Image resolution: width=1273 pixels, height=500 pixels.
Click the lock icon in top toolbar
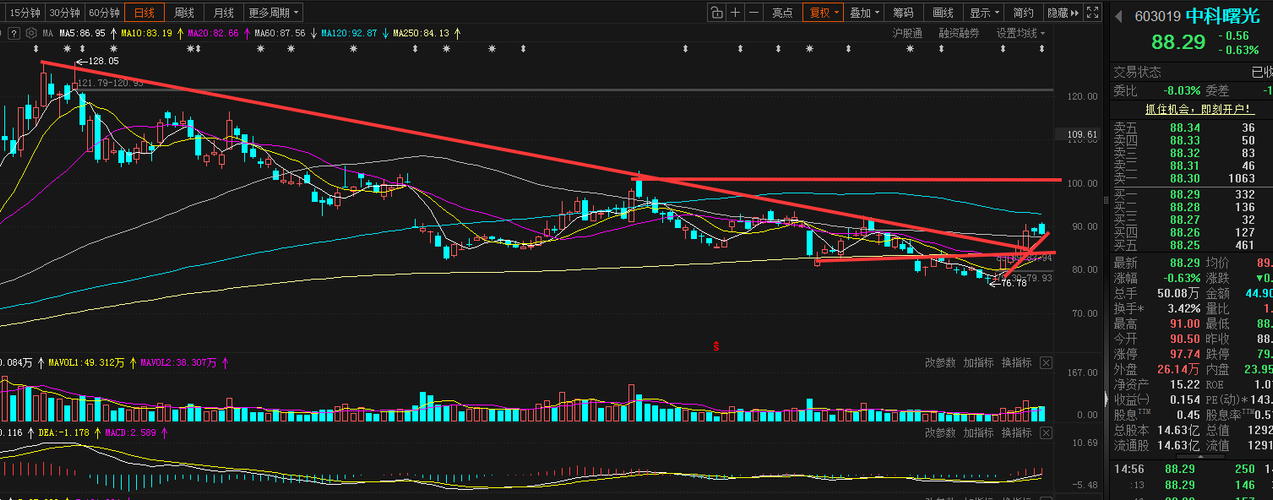tap(717, 13)
